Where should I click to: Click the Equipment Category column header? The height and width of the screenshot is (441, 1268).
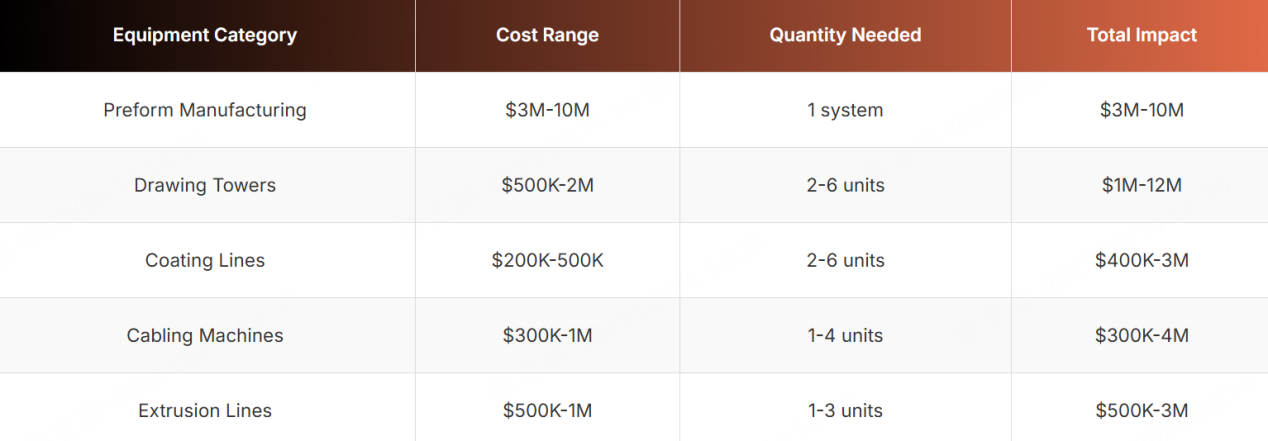pyautogui.click(x=205, y=35)
